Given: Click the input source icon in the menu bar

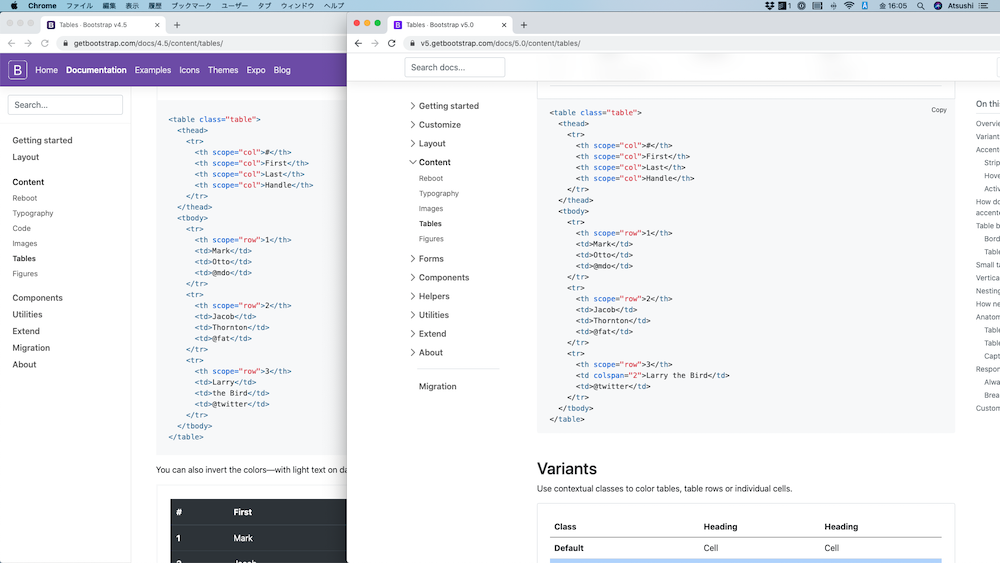Looking at the screenshot, I should 865,6.
